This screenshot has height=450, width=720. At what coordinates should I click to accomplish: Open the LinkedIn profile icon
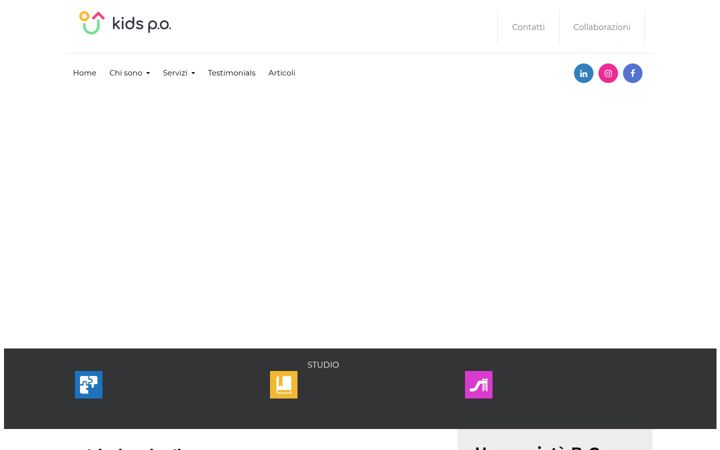pyautogui.click(x=583, y=73)
